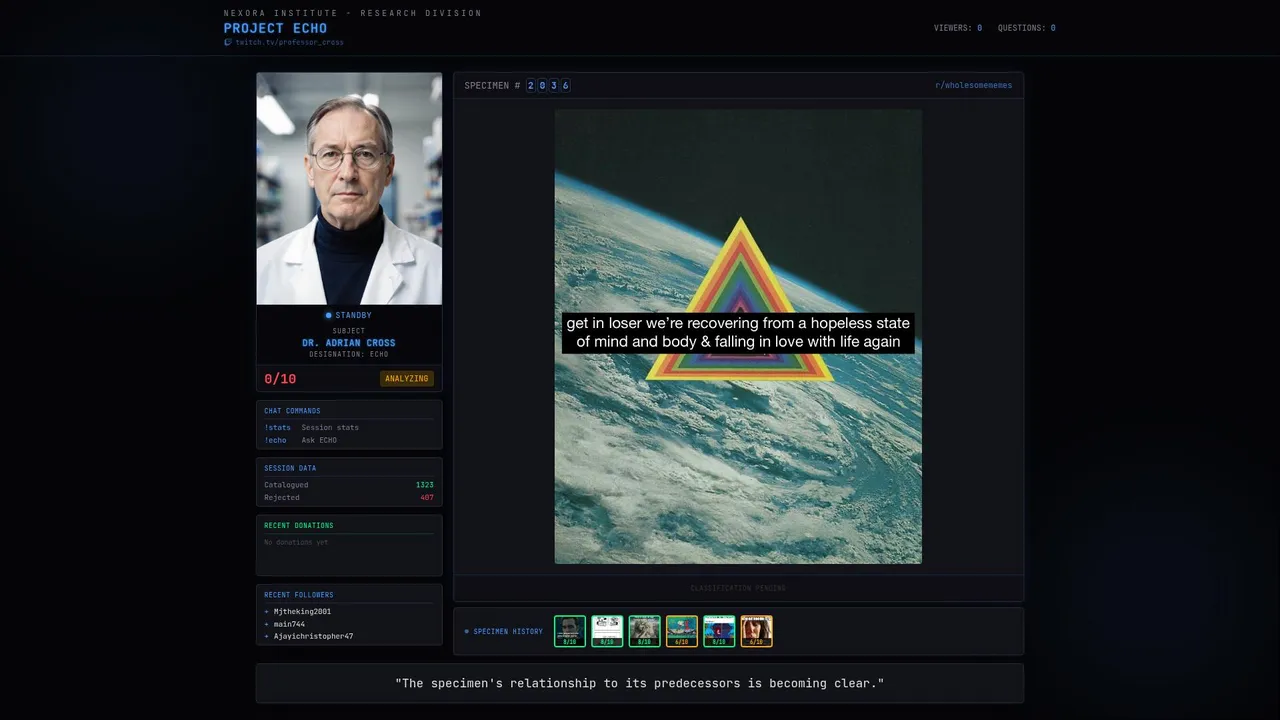
Task: Select follower Mjtheking2001
Action: [x=302, y=612]
